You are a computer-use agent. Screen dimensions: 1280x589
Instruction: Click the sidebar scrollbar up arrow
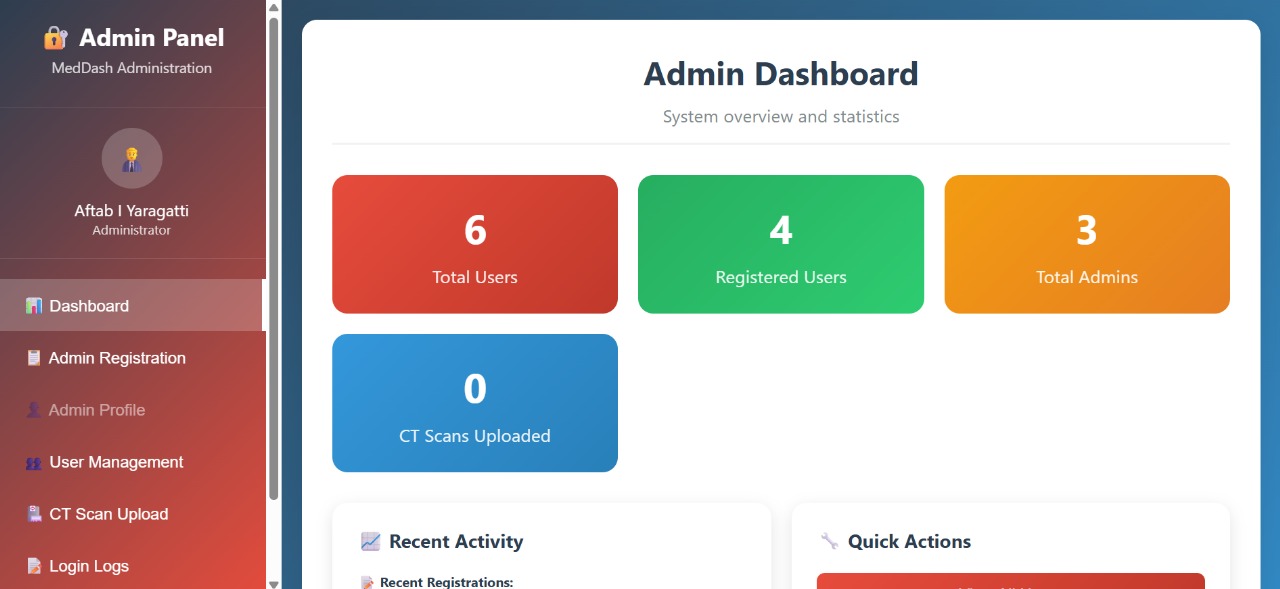pos(274,7)
